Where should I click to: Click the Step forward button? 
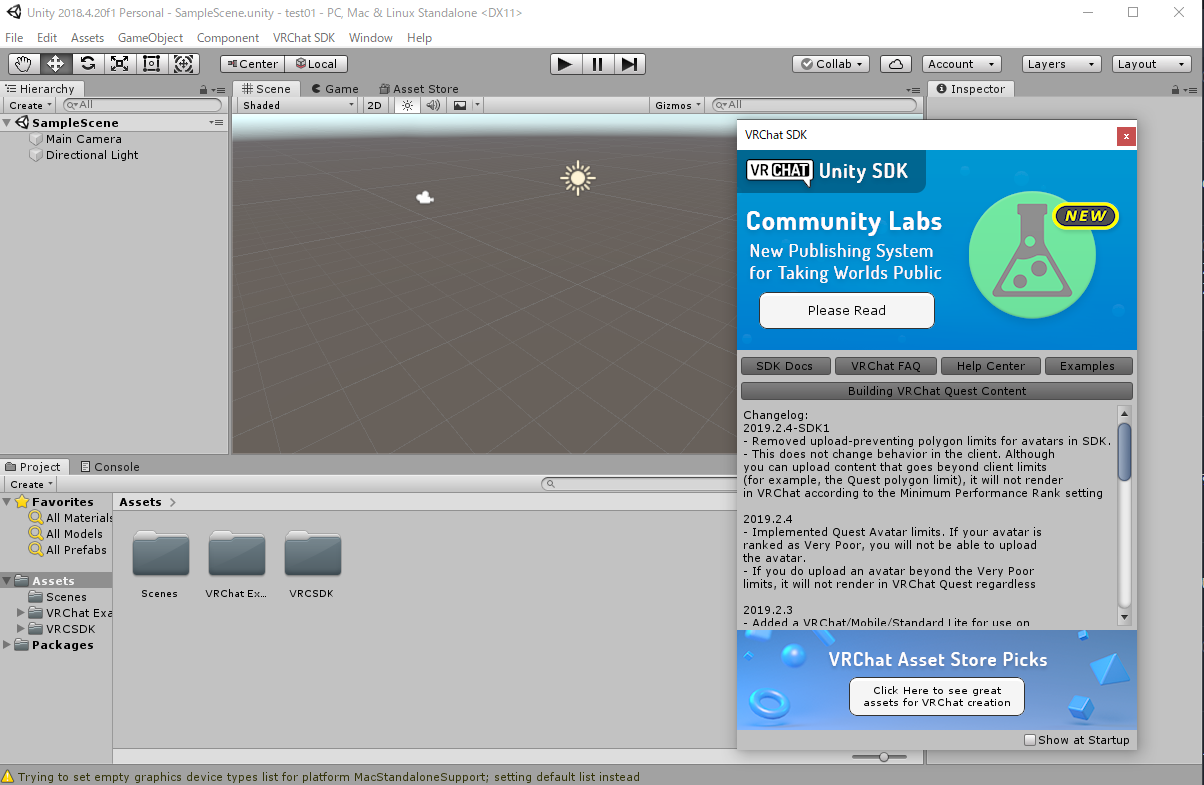(629, 64)
